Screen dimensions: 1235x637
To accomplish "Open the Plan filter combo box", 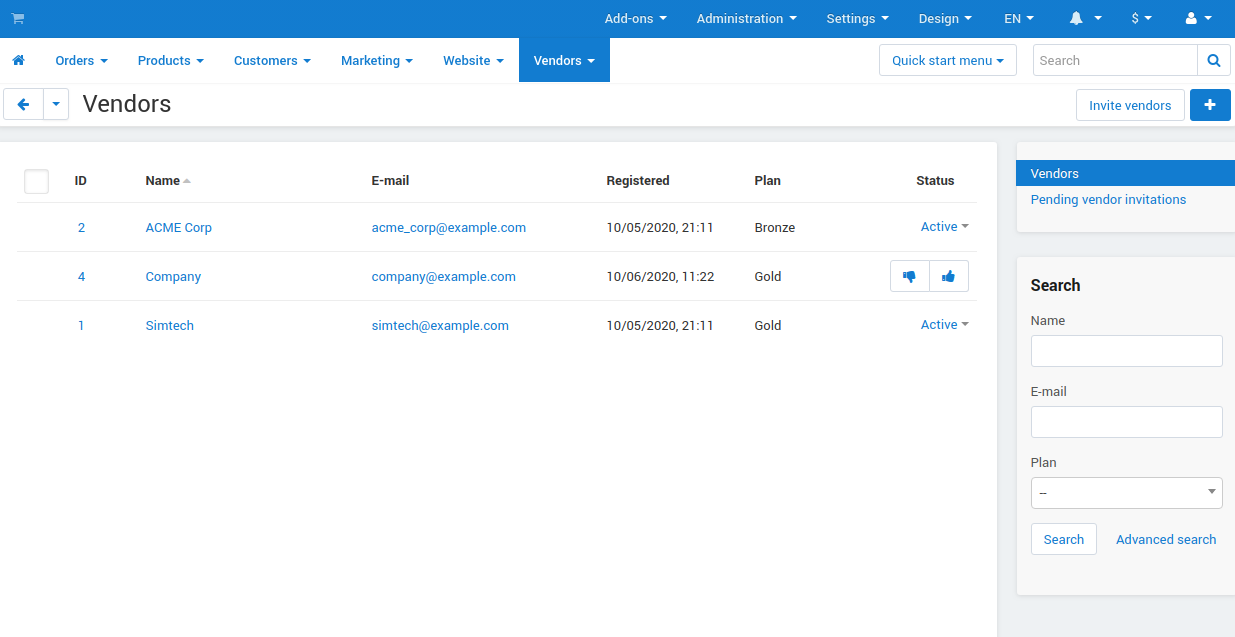I will click(1127, 493).
